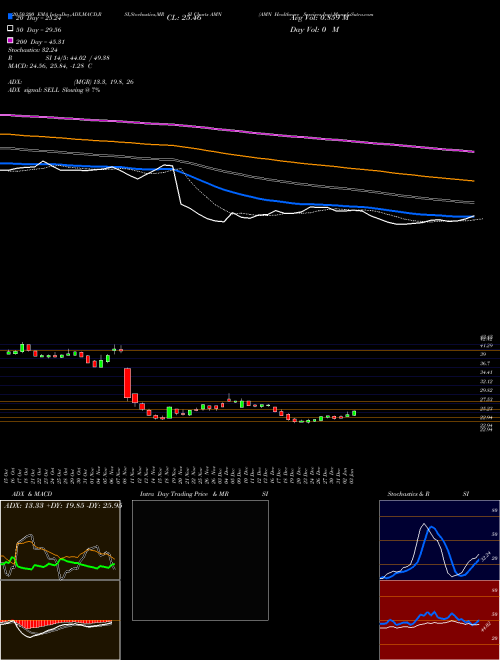The image size is (500, 660).
Task: Click the '(MGR) 13.3, 19.8, 26' ADX values
Action: coord(104,82)
